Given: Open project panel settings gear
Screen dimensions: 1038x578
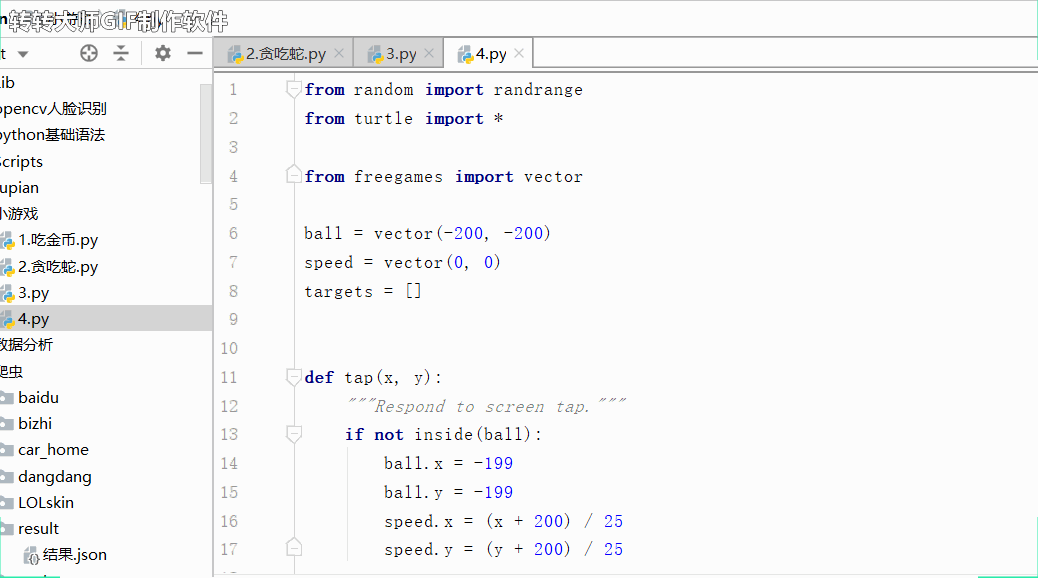Looking at the screenshot, I should click(163, 53).
